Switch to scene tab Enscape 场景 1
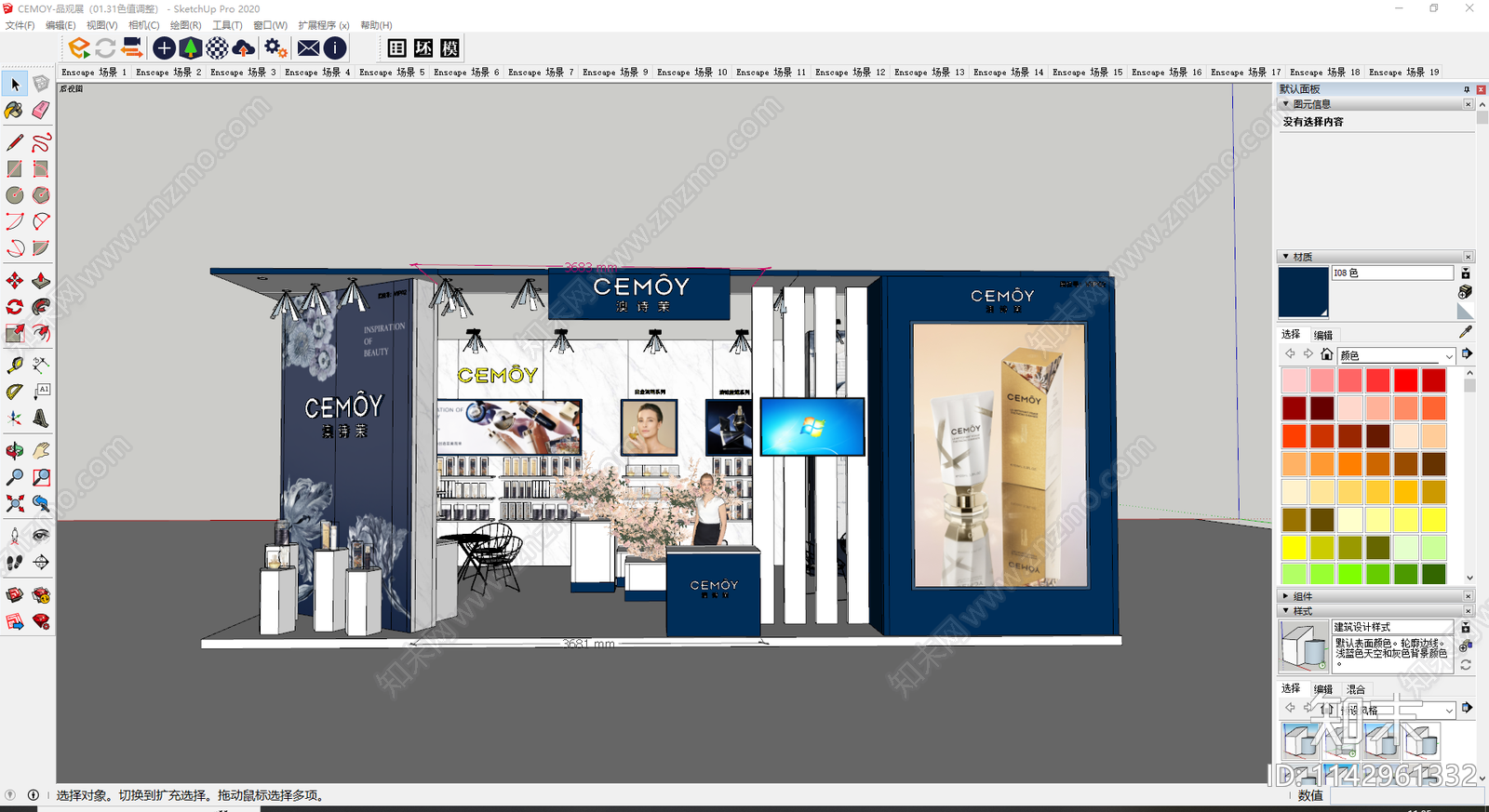Viewport: 1489px width, 812px height. (94, 72)
